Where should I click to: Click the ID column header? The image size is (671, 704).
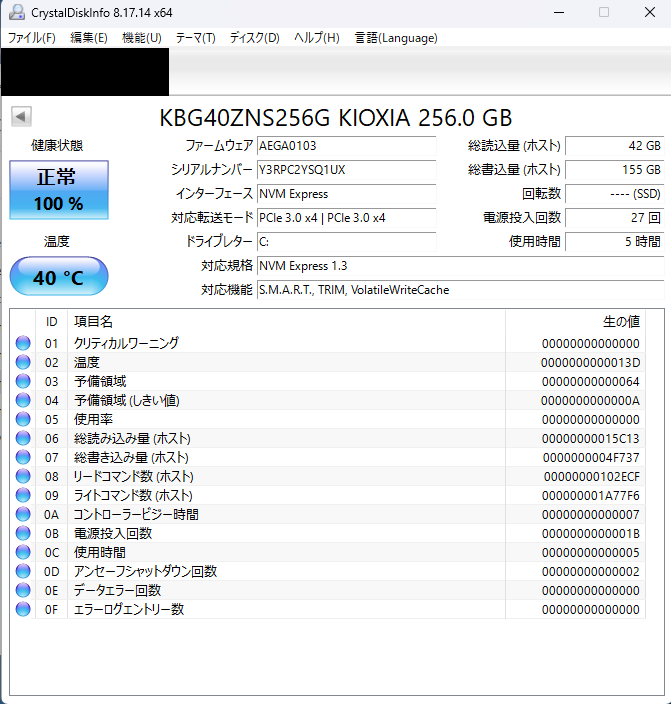pos(52,321)
